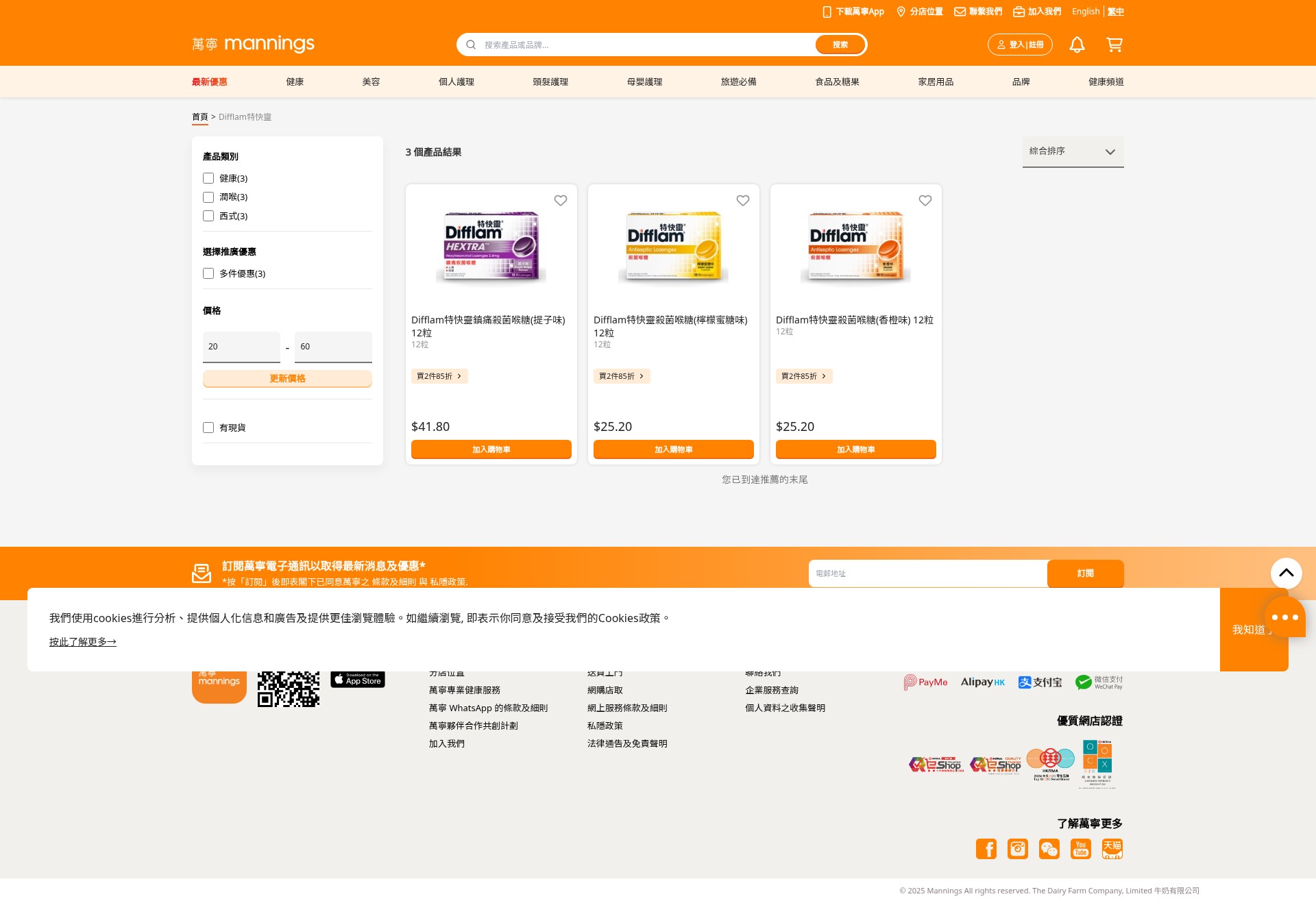
Task: Open the 食品及糖果 menu
Action: [x=837, y=82]
